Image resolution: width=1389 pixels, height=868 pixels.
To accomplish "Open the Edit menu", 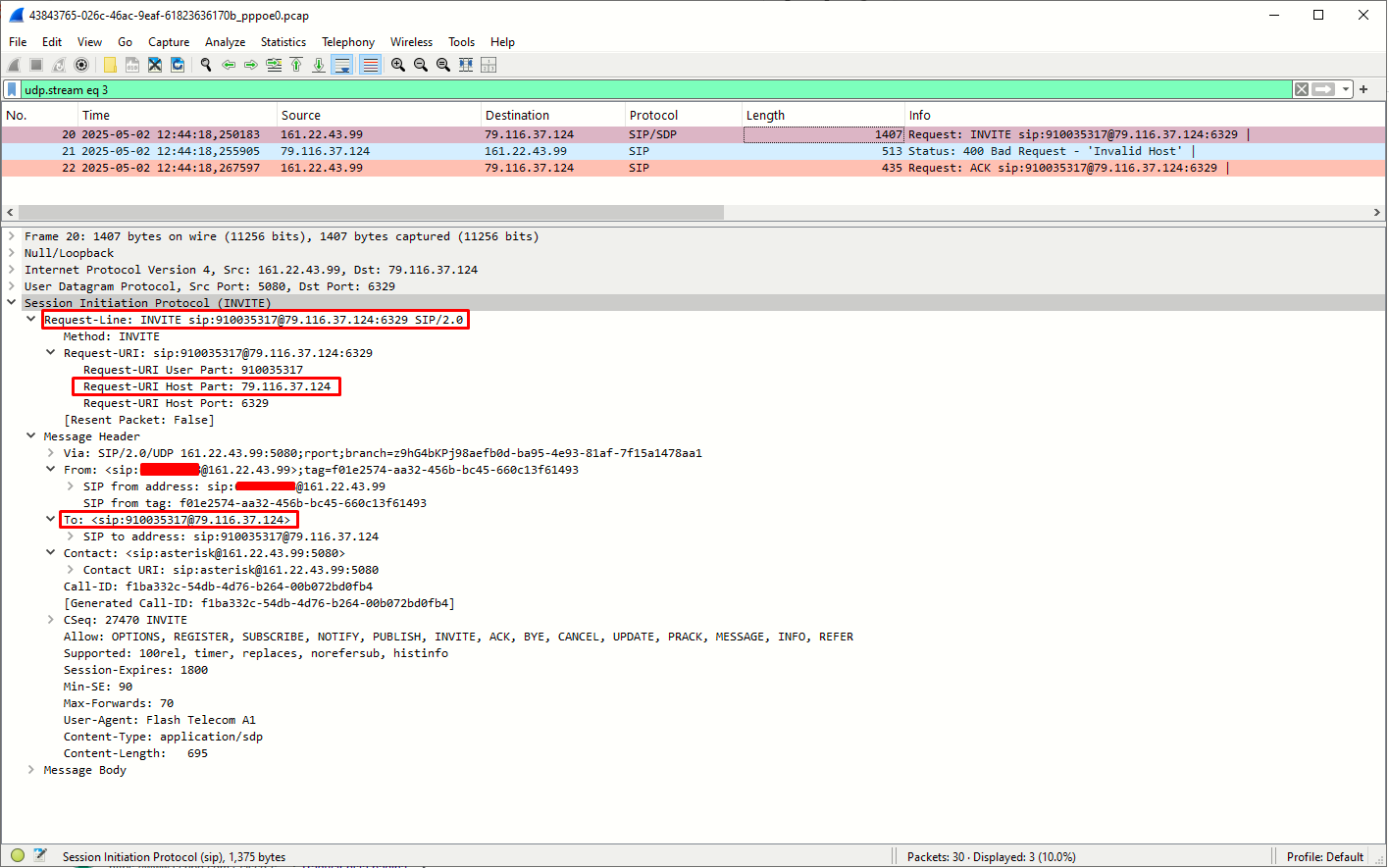I will (x=52, y=42).
